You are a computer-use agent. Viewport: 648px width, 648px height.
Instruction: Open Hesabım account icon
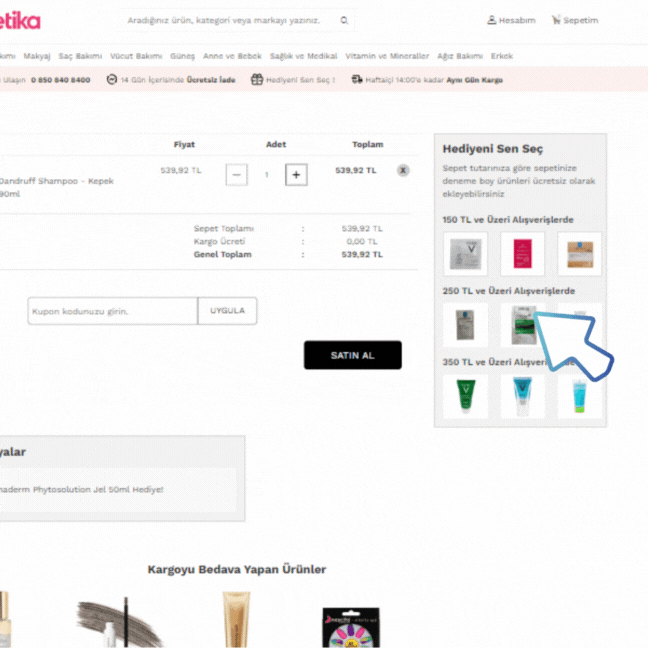[491, 20]
